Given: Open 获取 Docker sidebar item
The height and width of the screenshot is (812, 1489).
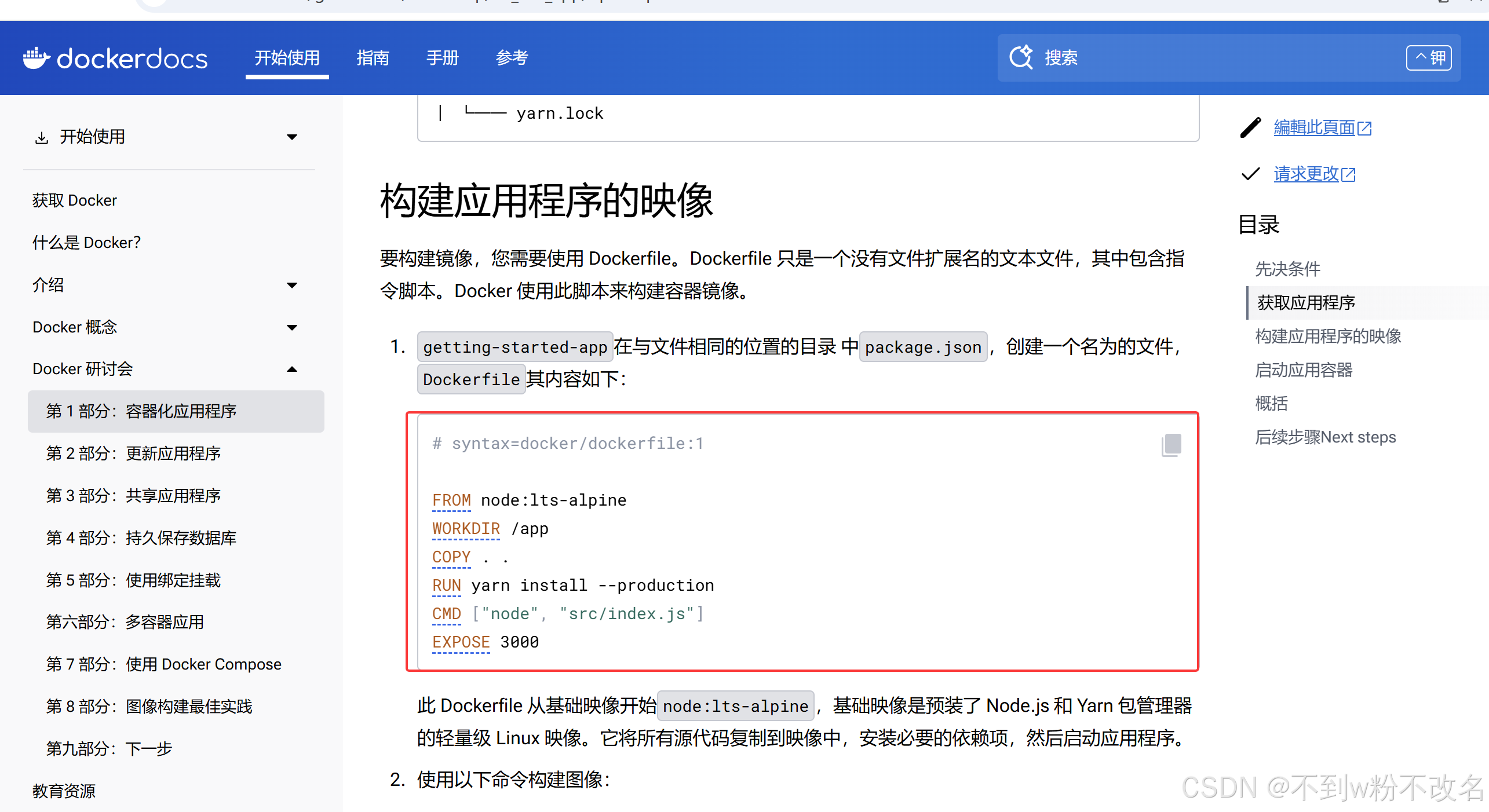Looking at the screenshot, I should (74, 200).
